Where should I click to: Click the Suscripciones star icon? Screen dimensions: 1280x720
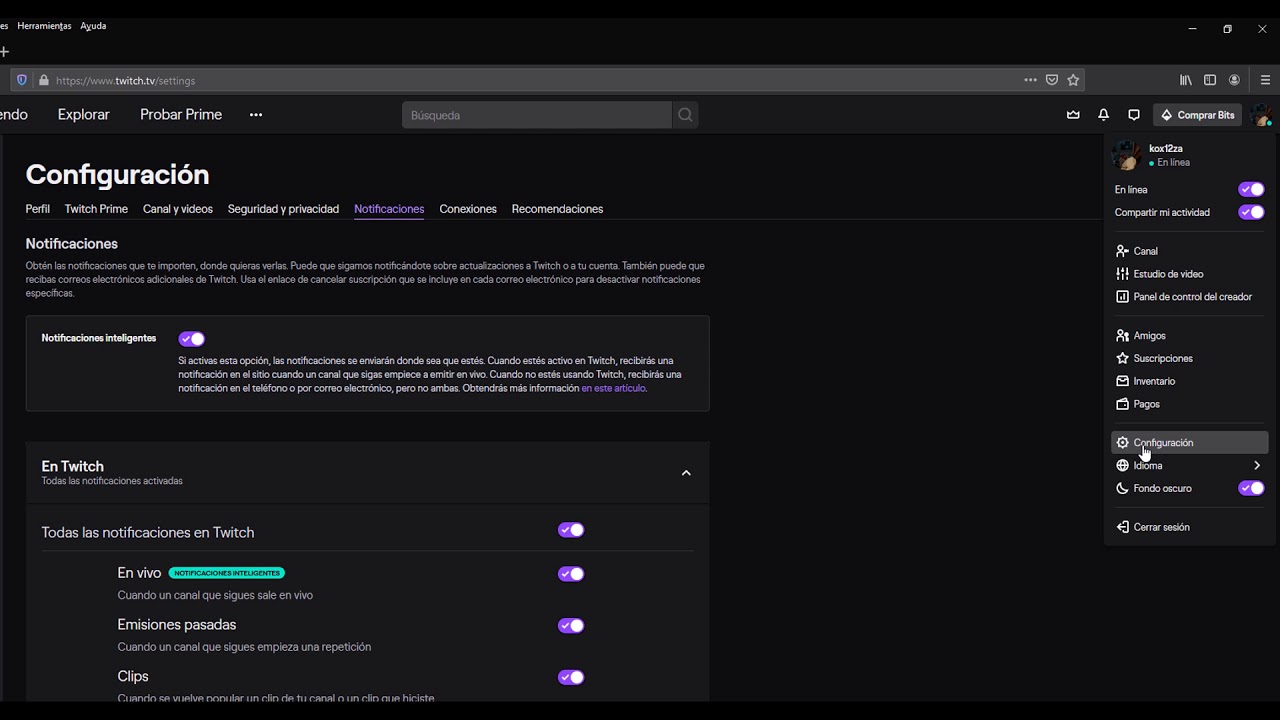point(1122,358)
